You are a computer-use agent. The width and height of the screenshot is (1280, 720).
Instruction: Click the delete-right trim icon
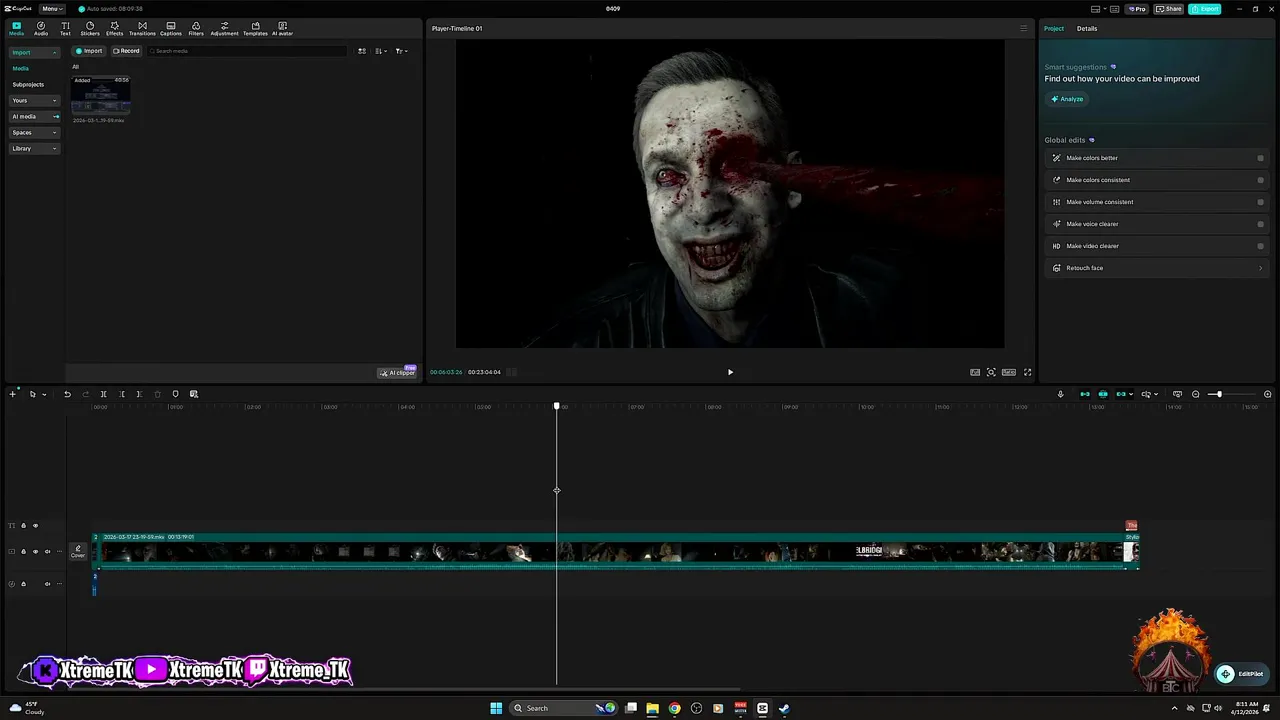pos(139,394)
